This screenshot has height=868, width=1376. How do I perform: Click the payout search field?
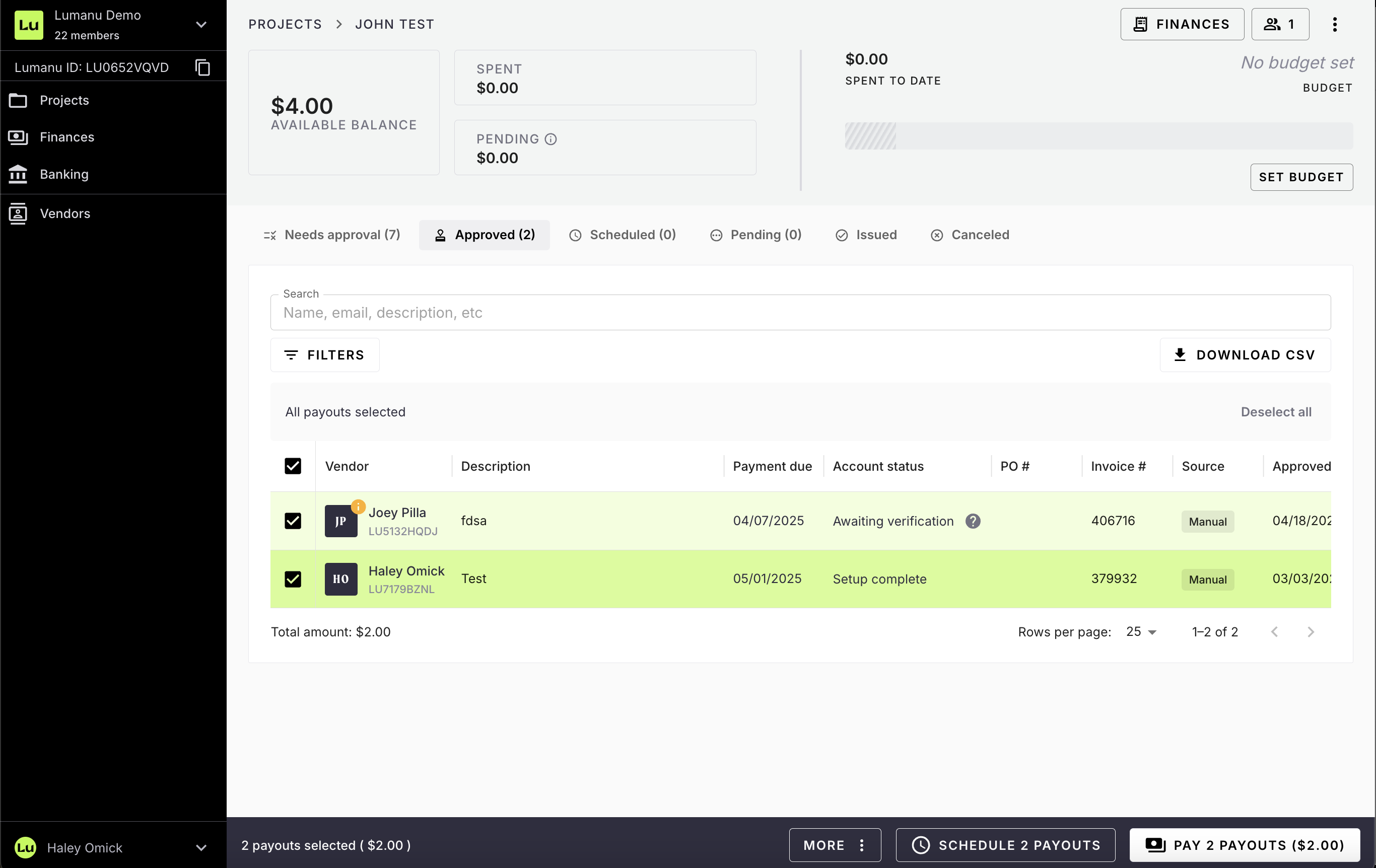click(x=800, y=312)
